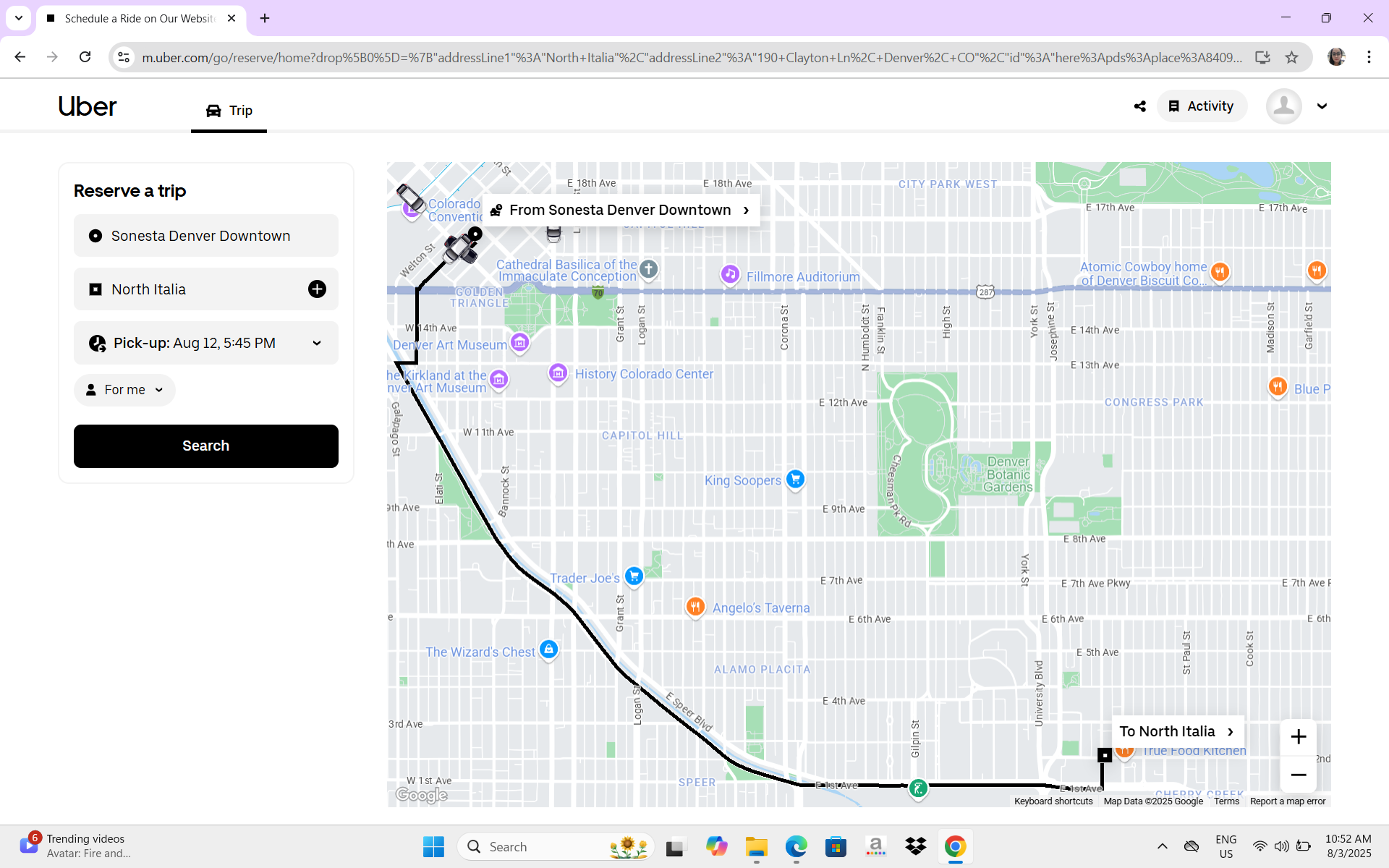Image resolution: width=1389 pixels, height=868 pixels.
Task: Open the Windows Start menu
Action: pyautogui.click(x=433, y=846)
